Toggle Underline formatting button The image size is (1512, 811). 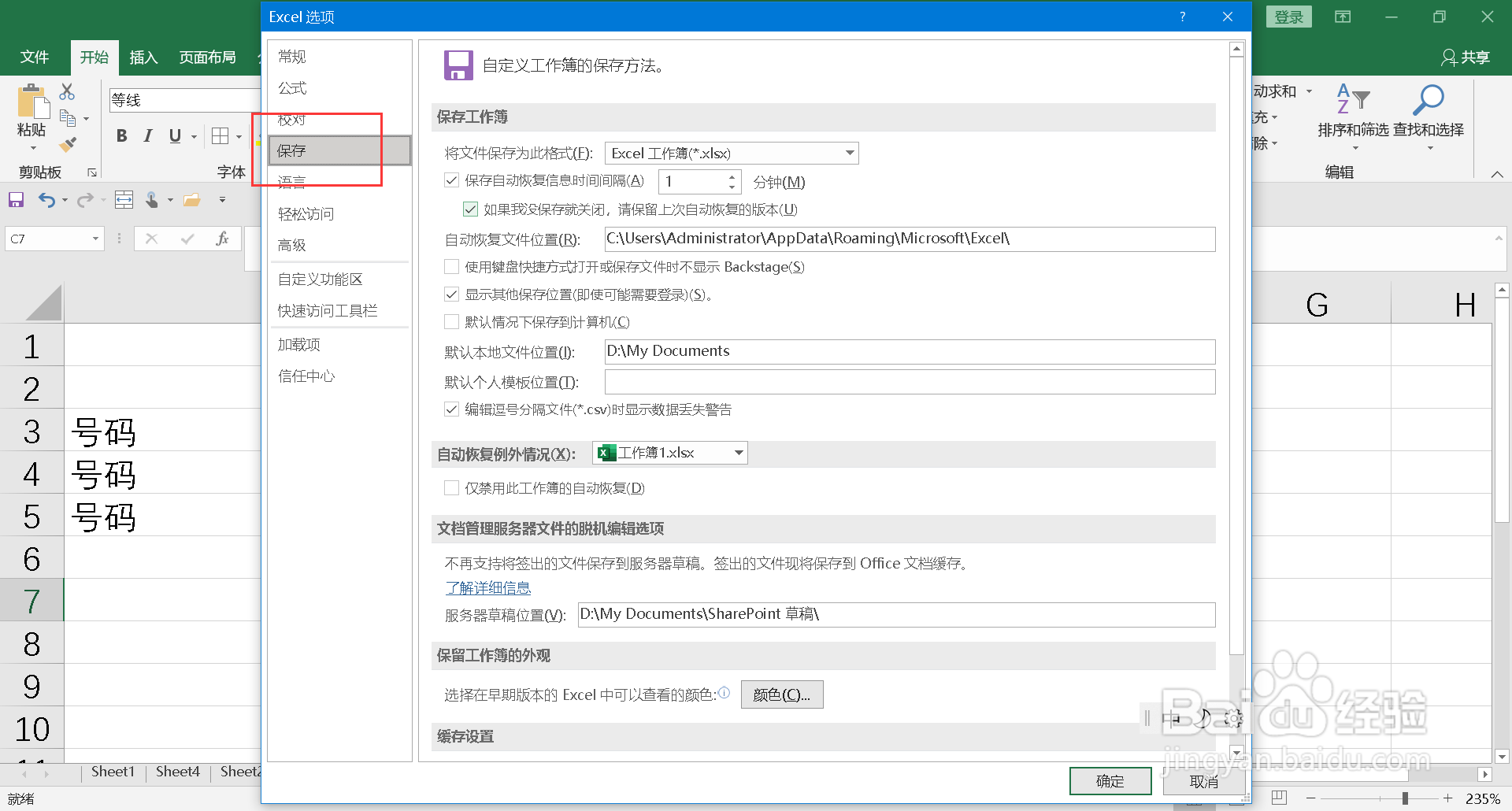[175, 135]
